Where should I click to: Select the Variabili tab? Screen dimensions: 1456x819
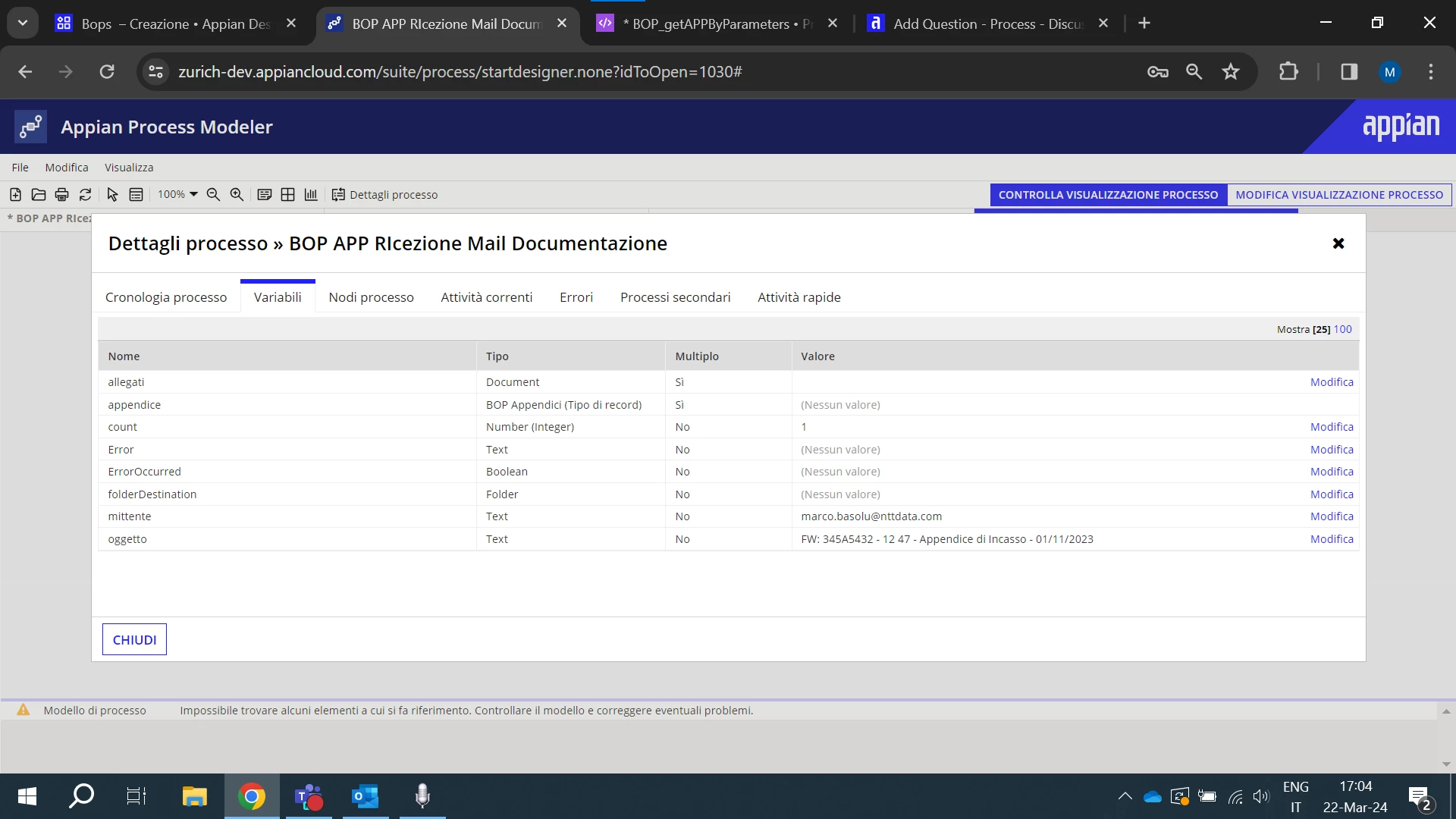click(x=278, y=297)
